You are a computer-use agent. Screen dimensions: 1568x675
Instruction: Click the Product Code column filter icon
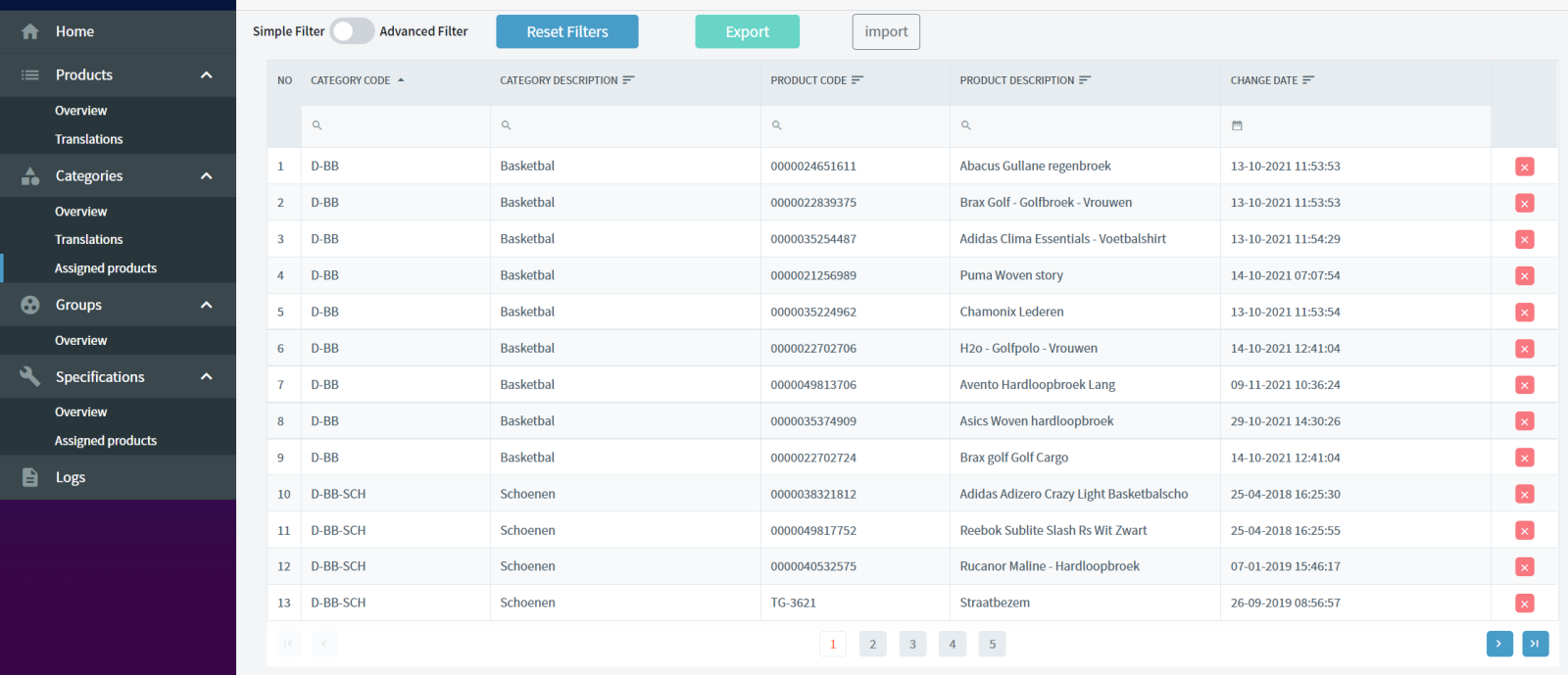coord(857,80)
